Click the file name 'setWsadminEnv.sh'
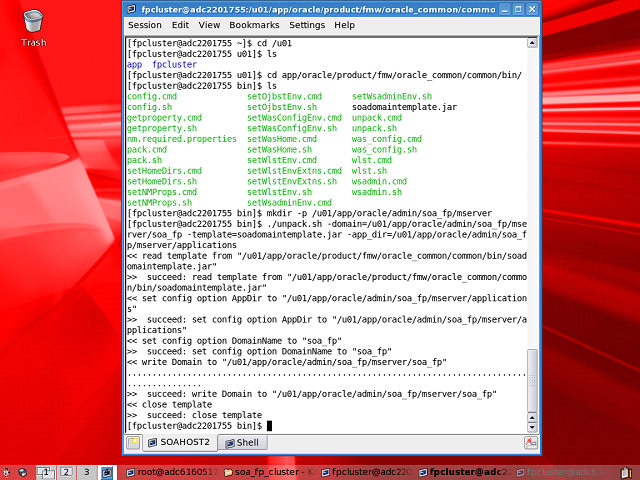This screenshot has height=480, width=640. [392, 96]
